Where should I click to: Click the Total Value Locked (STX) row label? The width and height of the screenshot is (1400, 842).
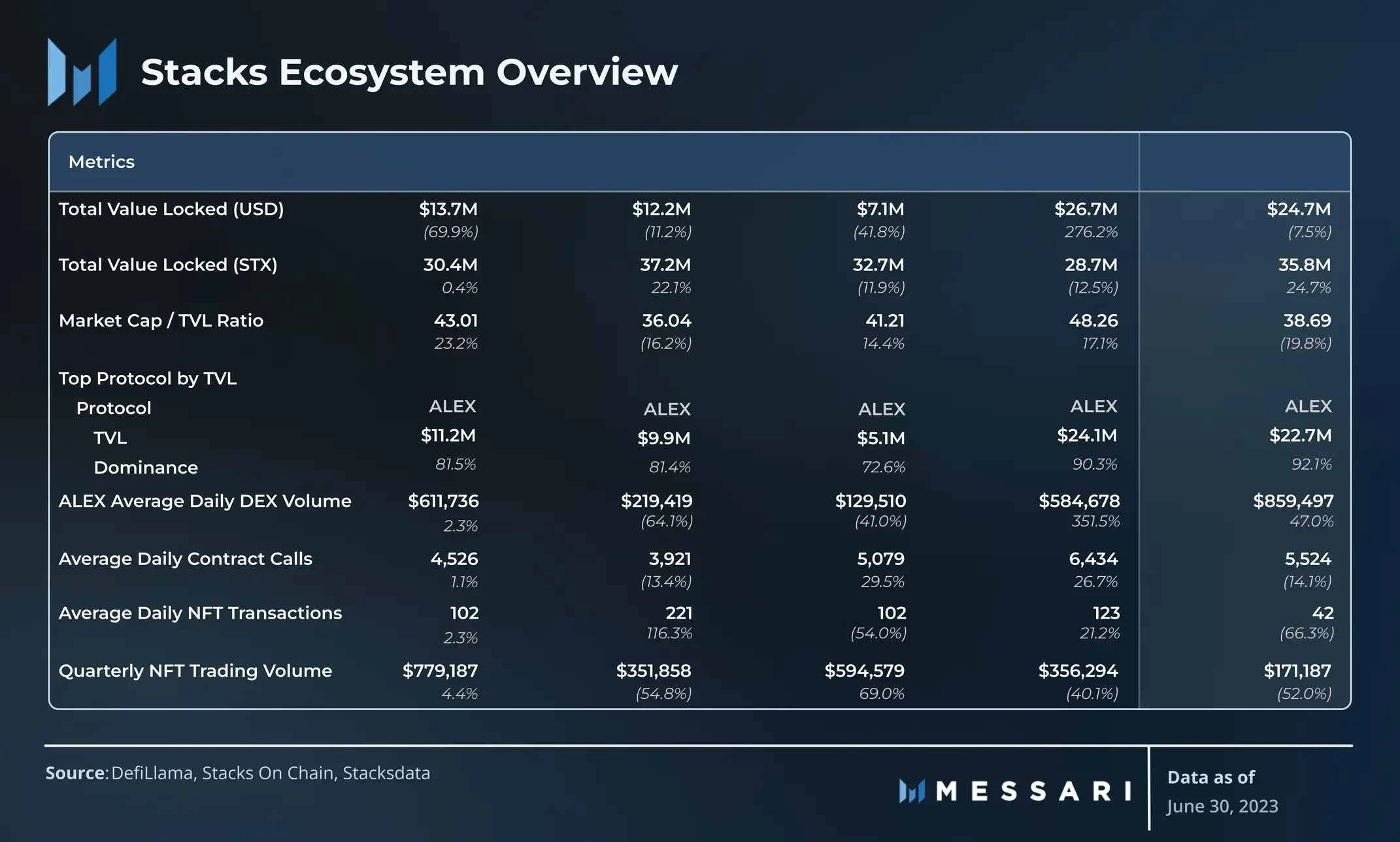168,265
